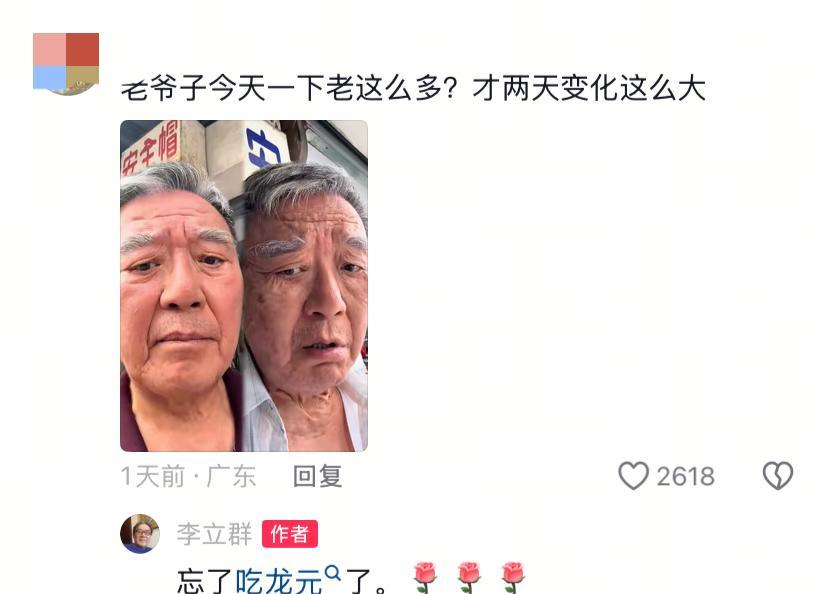828x594 pixels.
Task: Tap the red 作者 author badge
Action: (290, 534)
